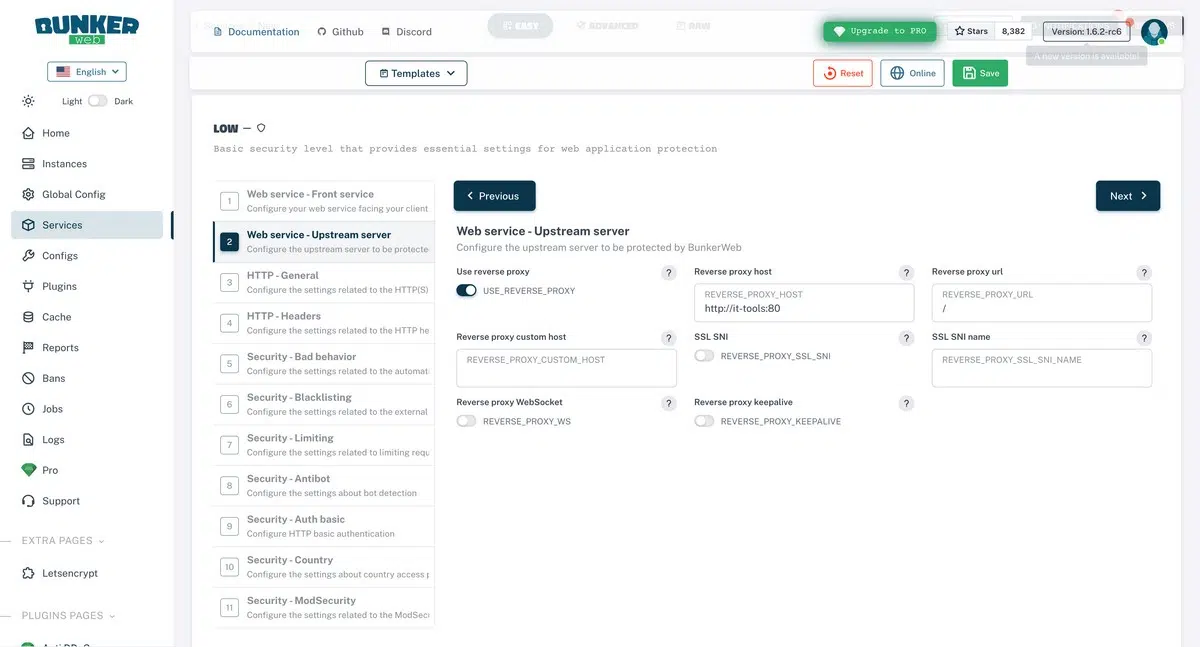Open the Cache database icon
Viewport: 1200px width, 647px height.
click(28, 317)
